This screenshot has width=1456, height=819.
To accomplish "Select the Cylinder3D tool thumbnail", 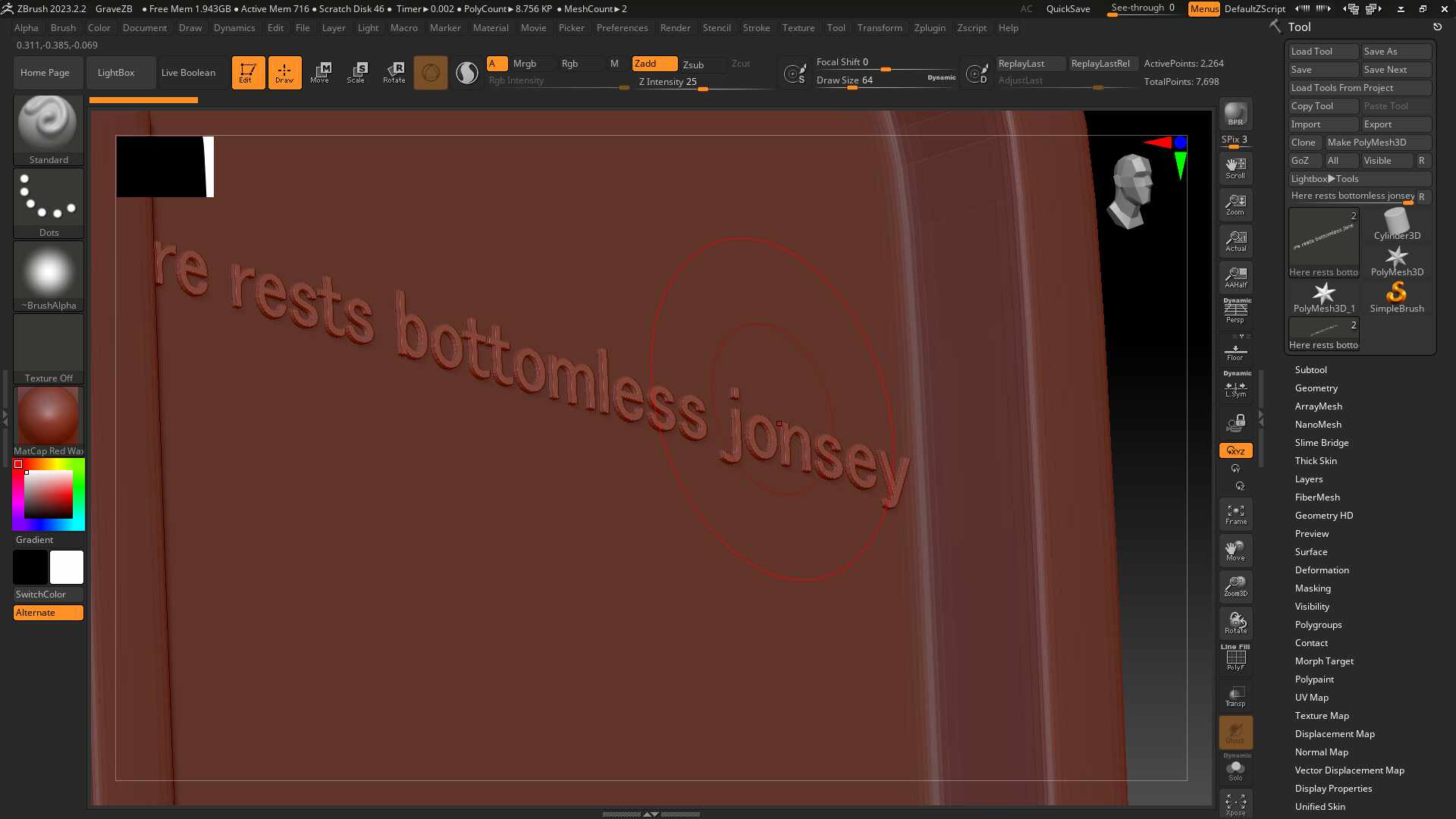I will (x=1396, y=225).
